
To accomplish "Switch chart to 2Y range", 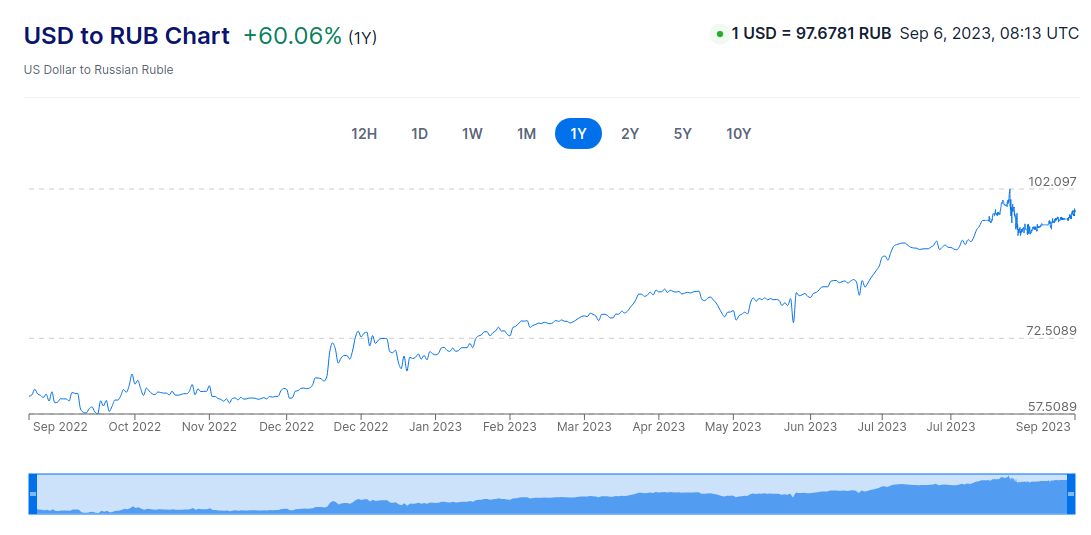I will pyautogui.click(x=630, y=134).
